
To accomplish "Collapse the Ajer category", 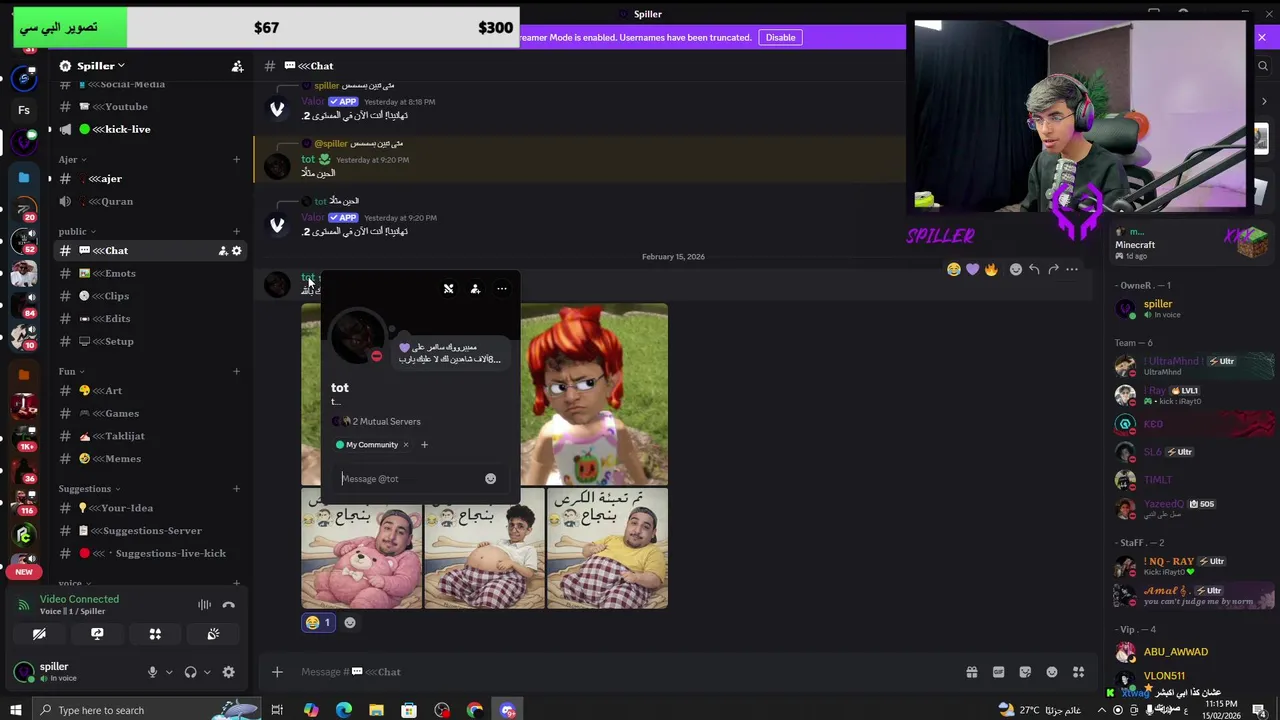I will click(x=72, y=159).
